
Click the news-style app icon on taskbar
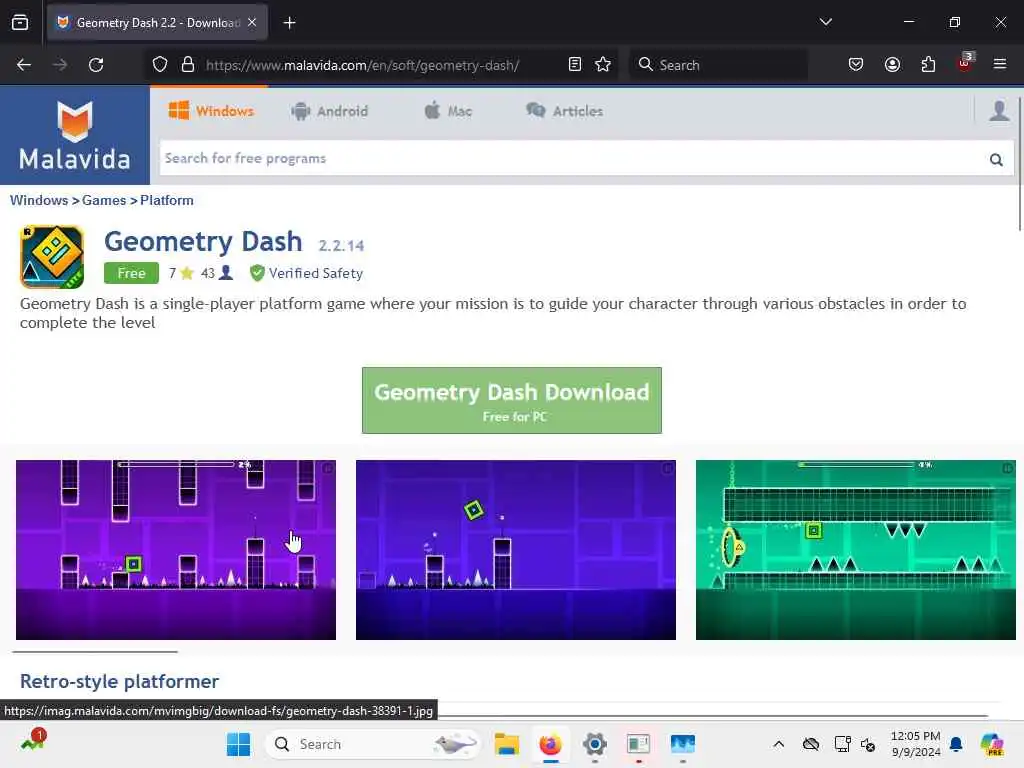point(638,744)
